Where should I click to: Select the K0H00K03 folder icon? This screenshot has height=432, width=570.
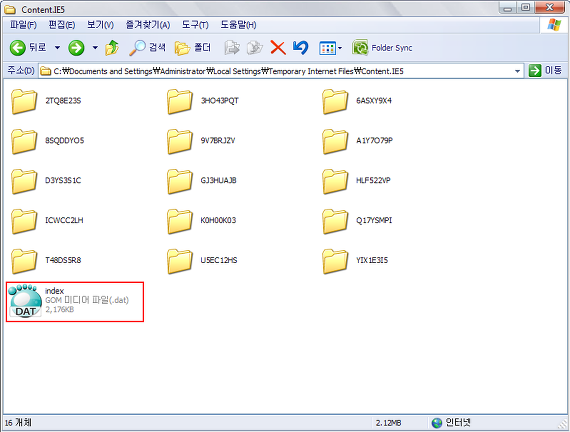[x=180, y=221]
